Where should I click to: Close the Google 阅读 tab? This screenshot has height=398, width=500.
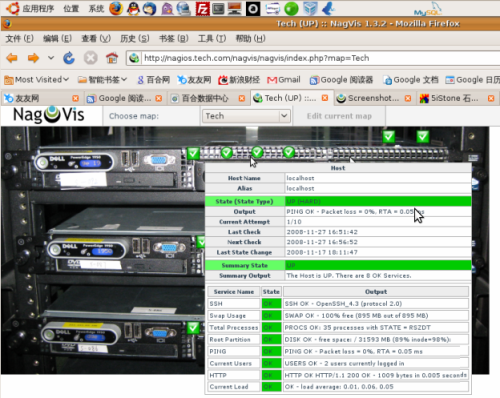tap(159, 98)
